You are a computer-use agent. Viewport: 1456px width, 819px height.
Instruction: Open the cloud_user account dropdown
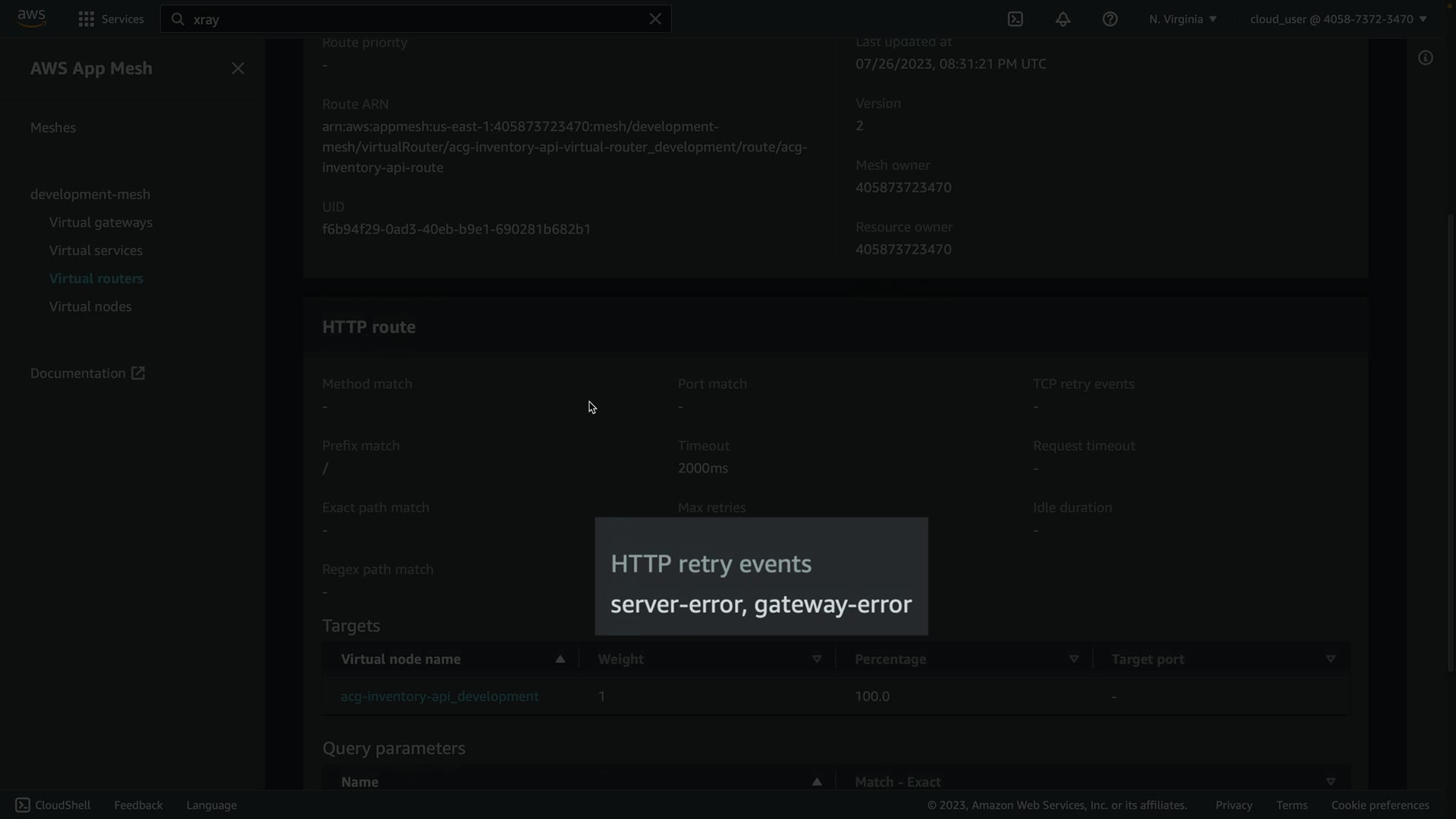[1338, 19]
